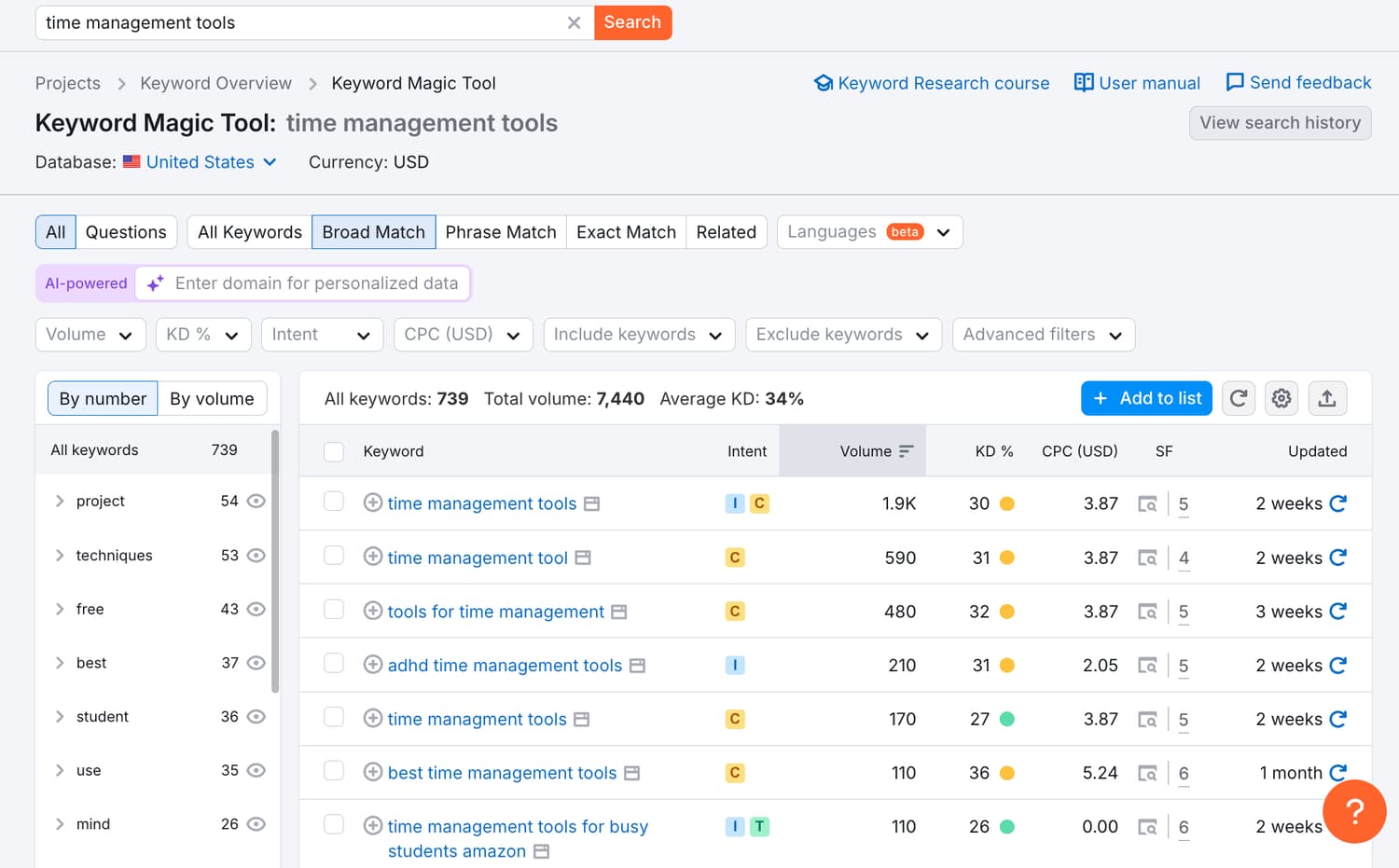
Task: Toggle the eye icon for 'student' group
Action: [x=256, y=717]
